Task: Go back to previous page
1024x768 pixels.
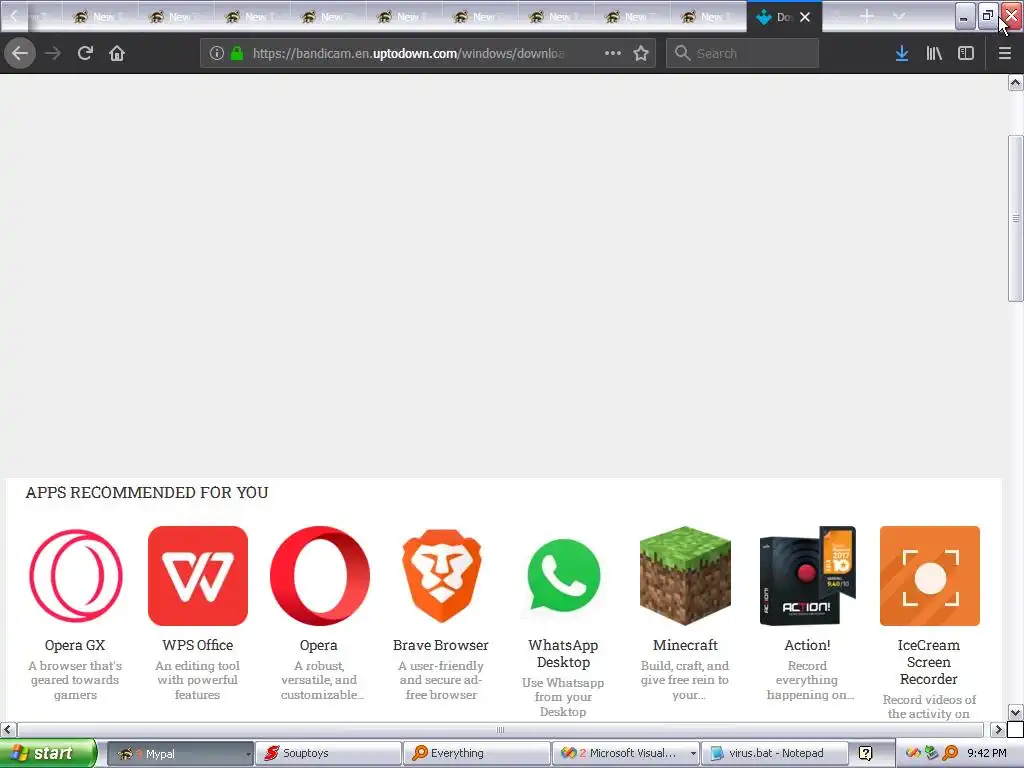Action: (x=20, y=53)
